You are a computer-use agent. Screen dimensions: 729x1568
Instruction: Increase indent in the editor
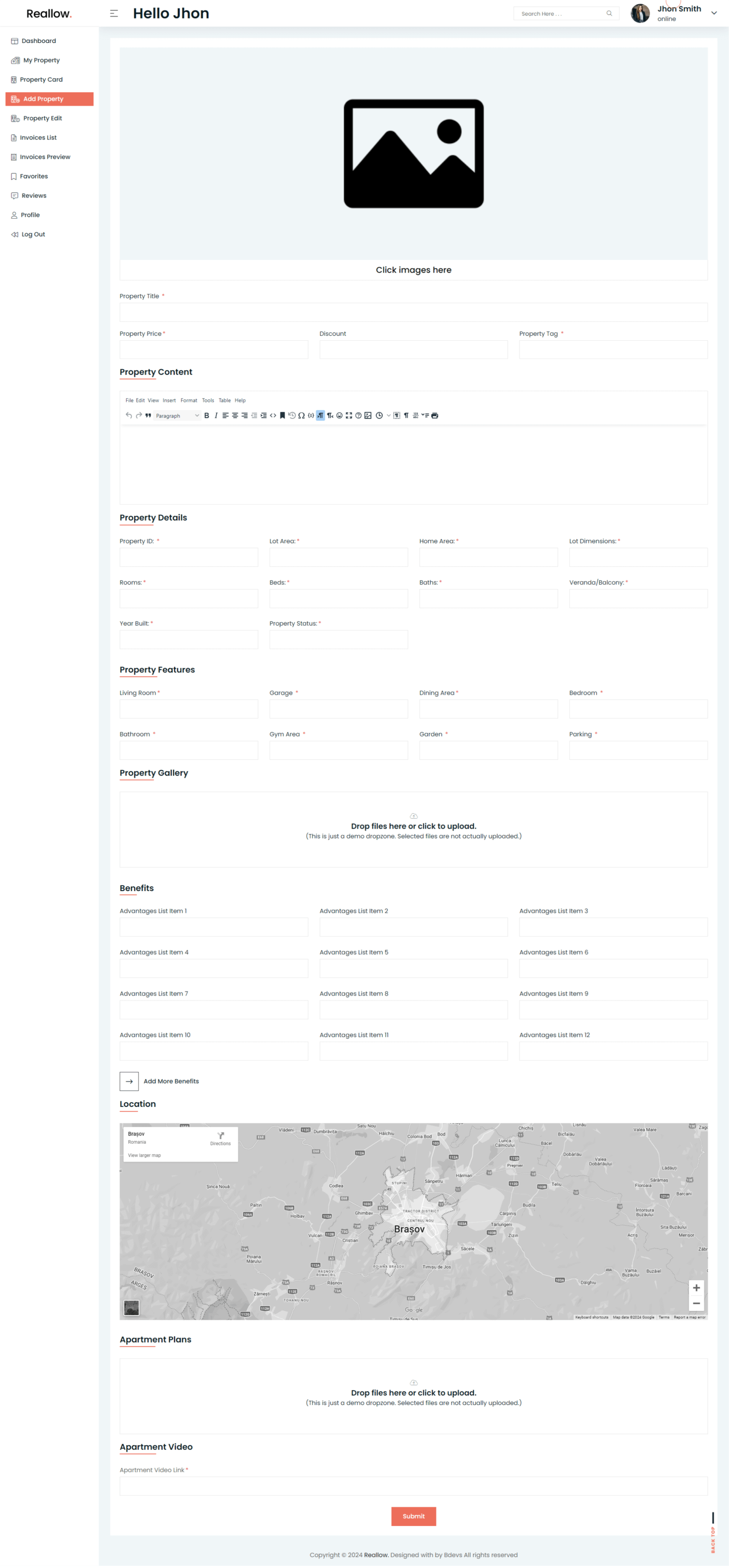[x=264, y=415]
